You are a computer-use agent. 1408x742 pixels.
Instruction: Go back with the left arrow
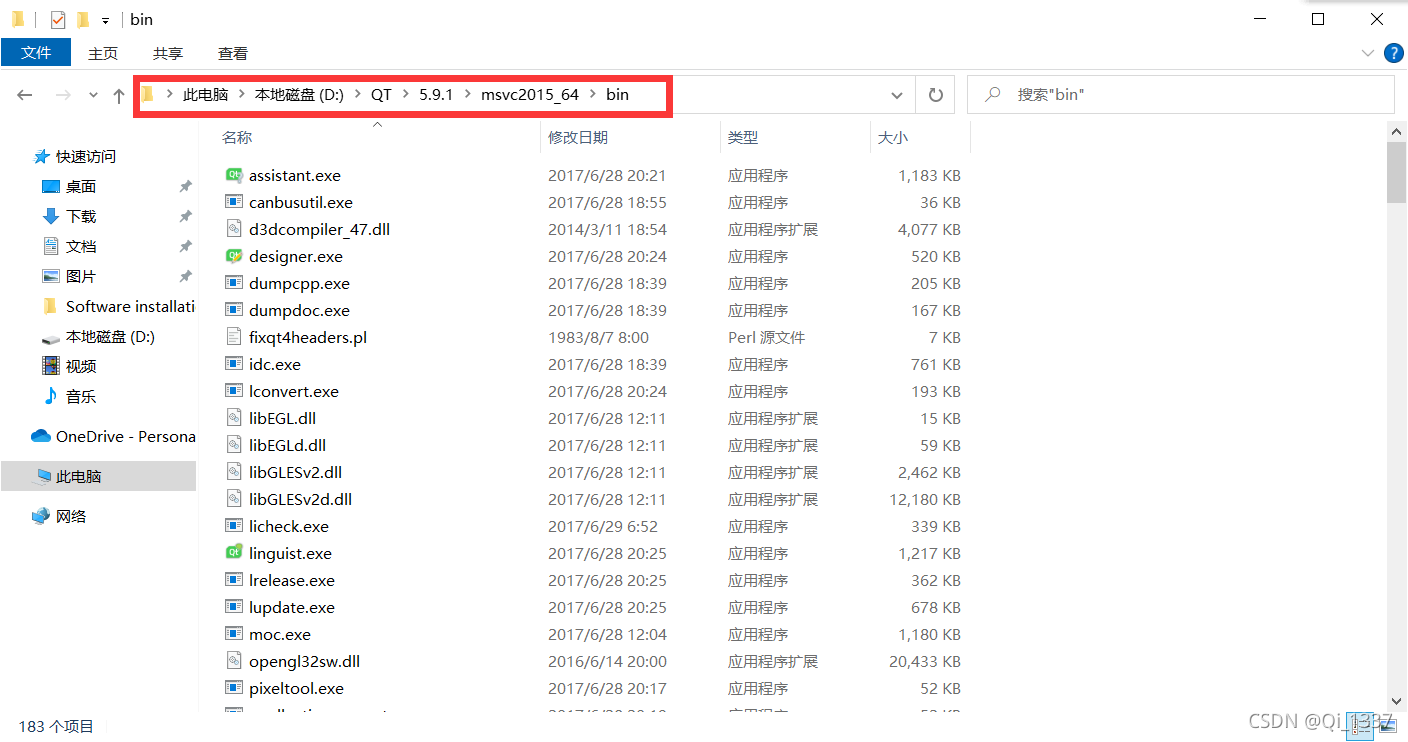(x=25, y=95)
